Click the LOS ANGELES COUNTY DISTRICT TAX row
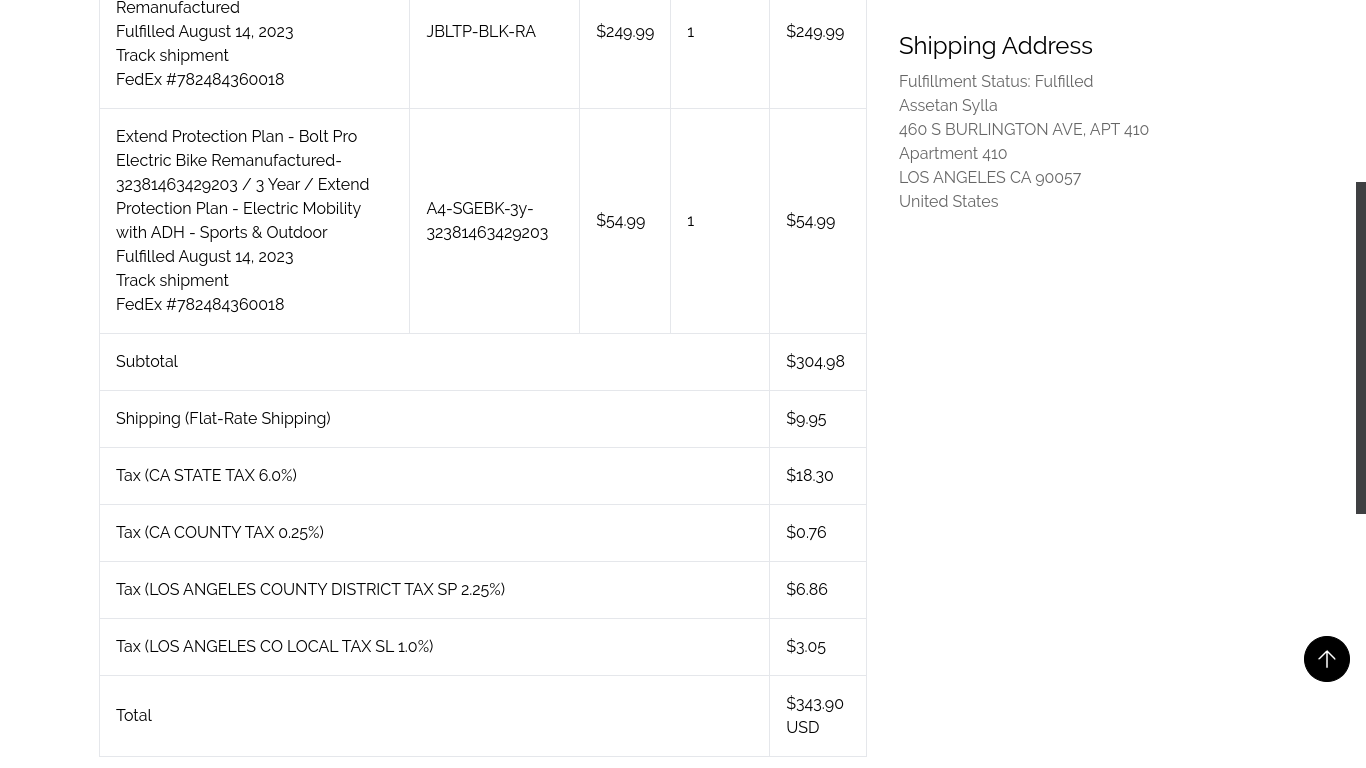1366x768 pixels. 310,589
